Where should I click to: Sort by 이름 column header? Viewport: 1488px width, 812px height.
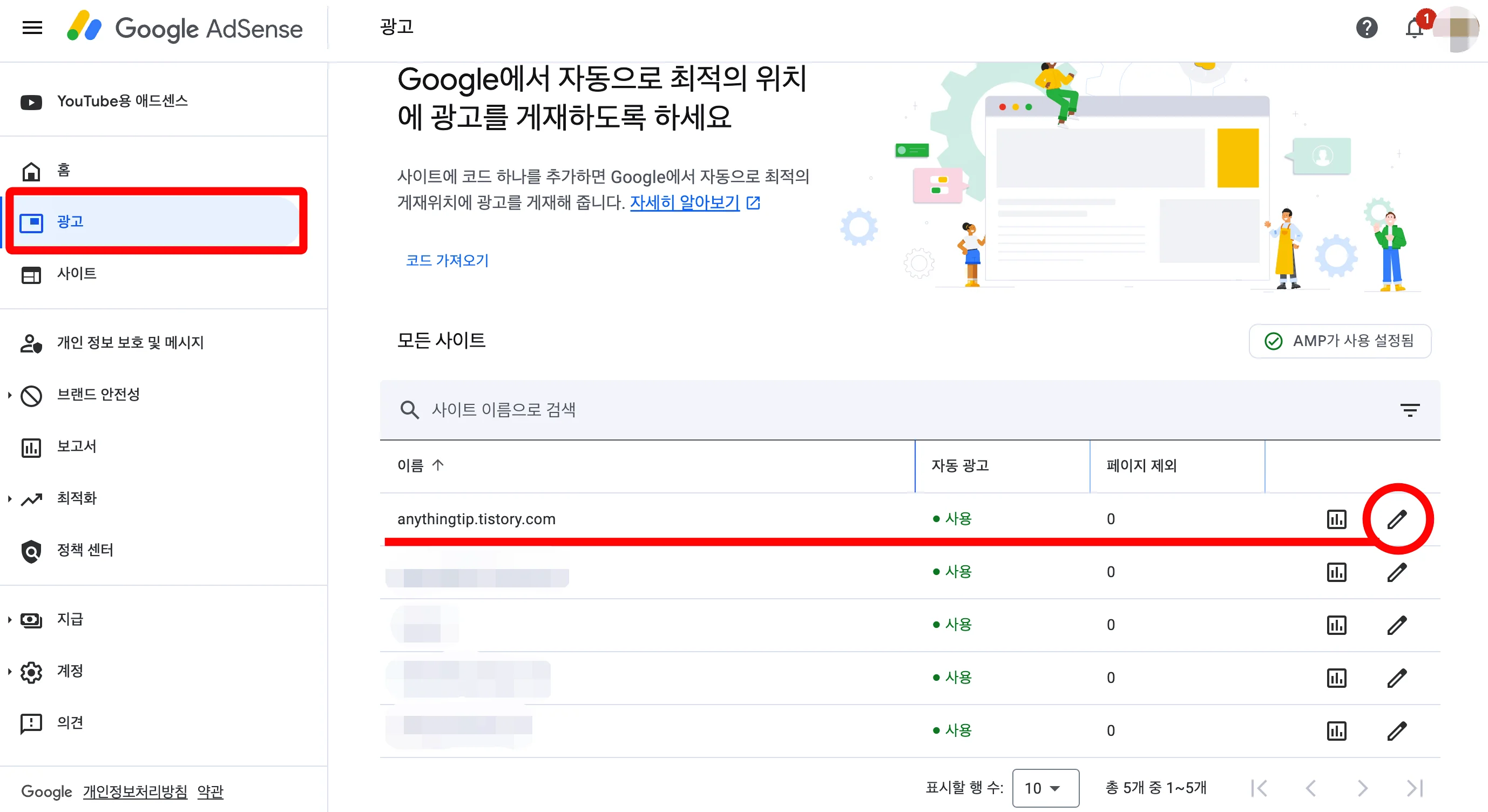[x=421, y=465]
